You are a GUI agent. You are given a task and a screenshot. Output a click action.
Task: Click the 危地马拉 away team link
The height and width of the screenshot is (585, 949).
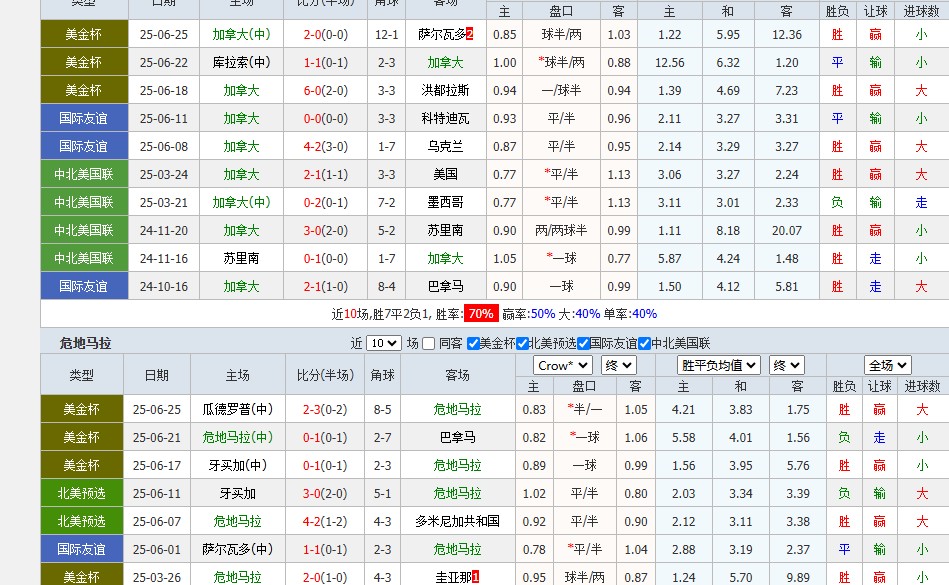tap(457, 409)
